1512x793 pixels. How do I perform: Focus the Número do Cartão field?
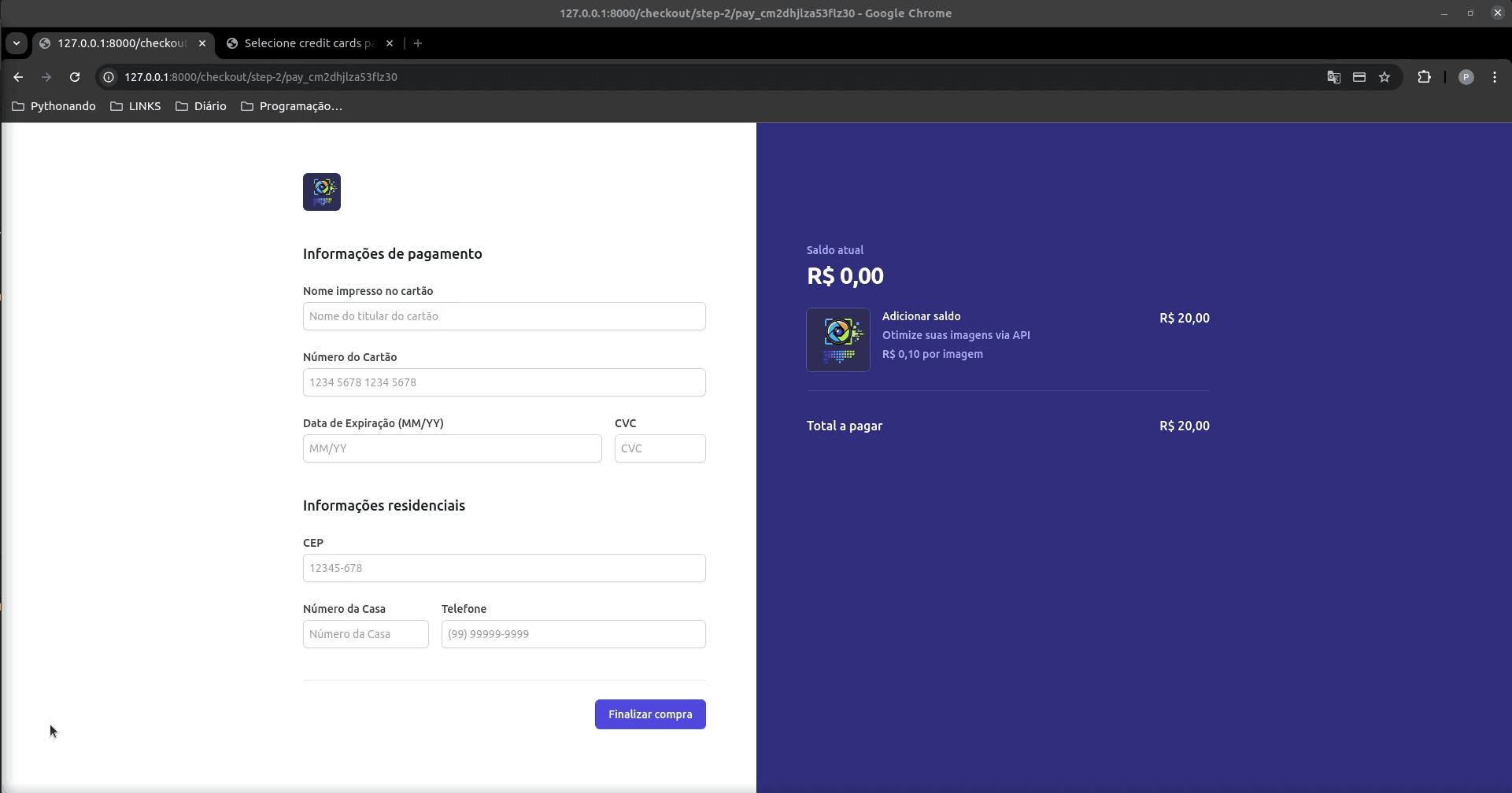pyautogui.click(x=505, y=382)
